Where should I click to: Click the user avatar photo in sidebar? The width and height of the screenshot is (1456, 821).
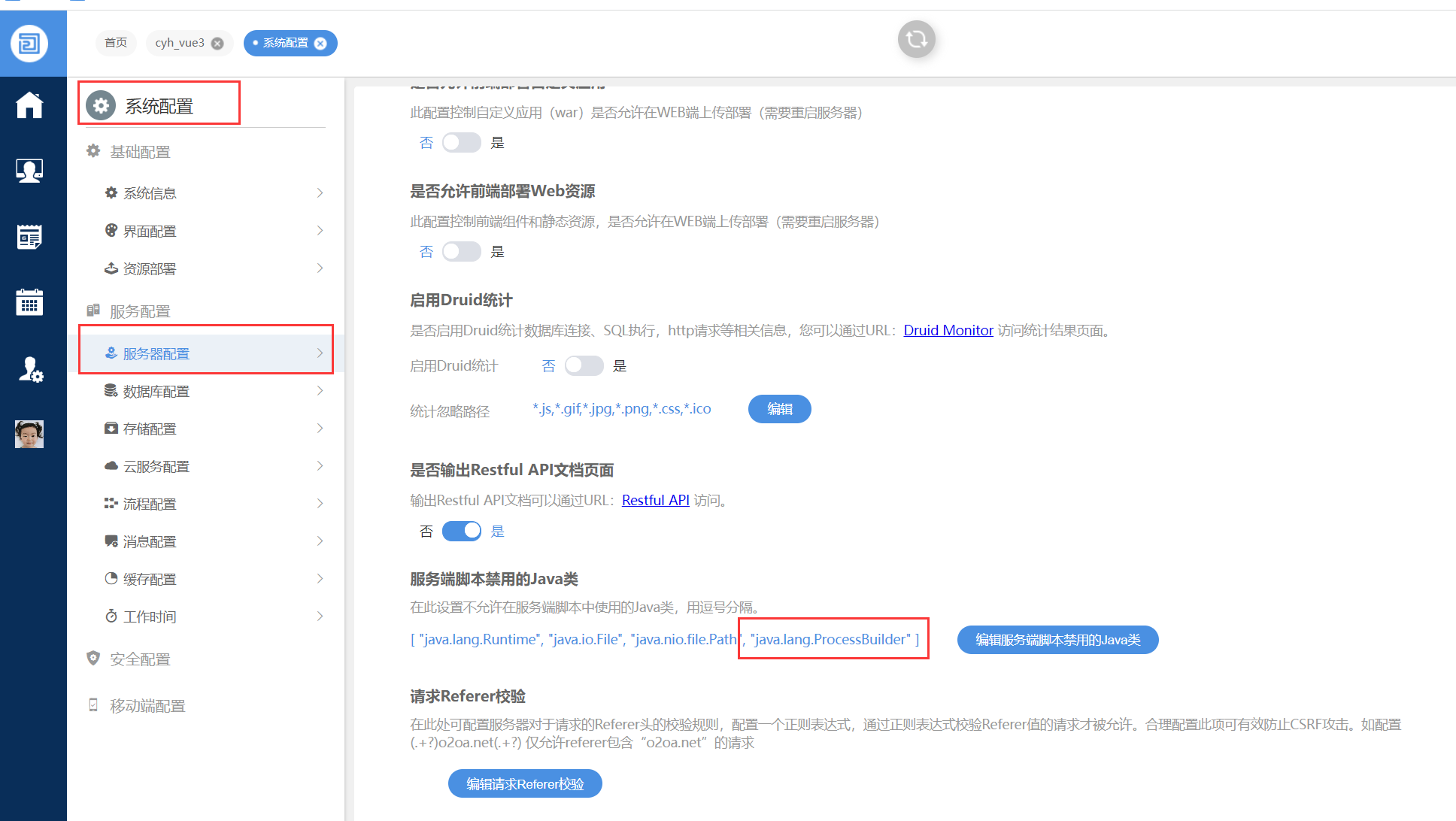click(x=29, y=434)
